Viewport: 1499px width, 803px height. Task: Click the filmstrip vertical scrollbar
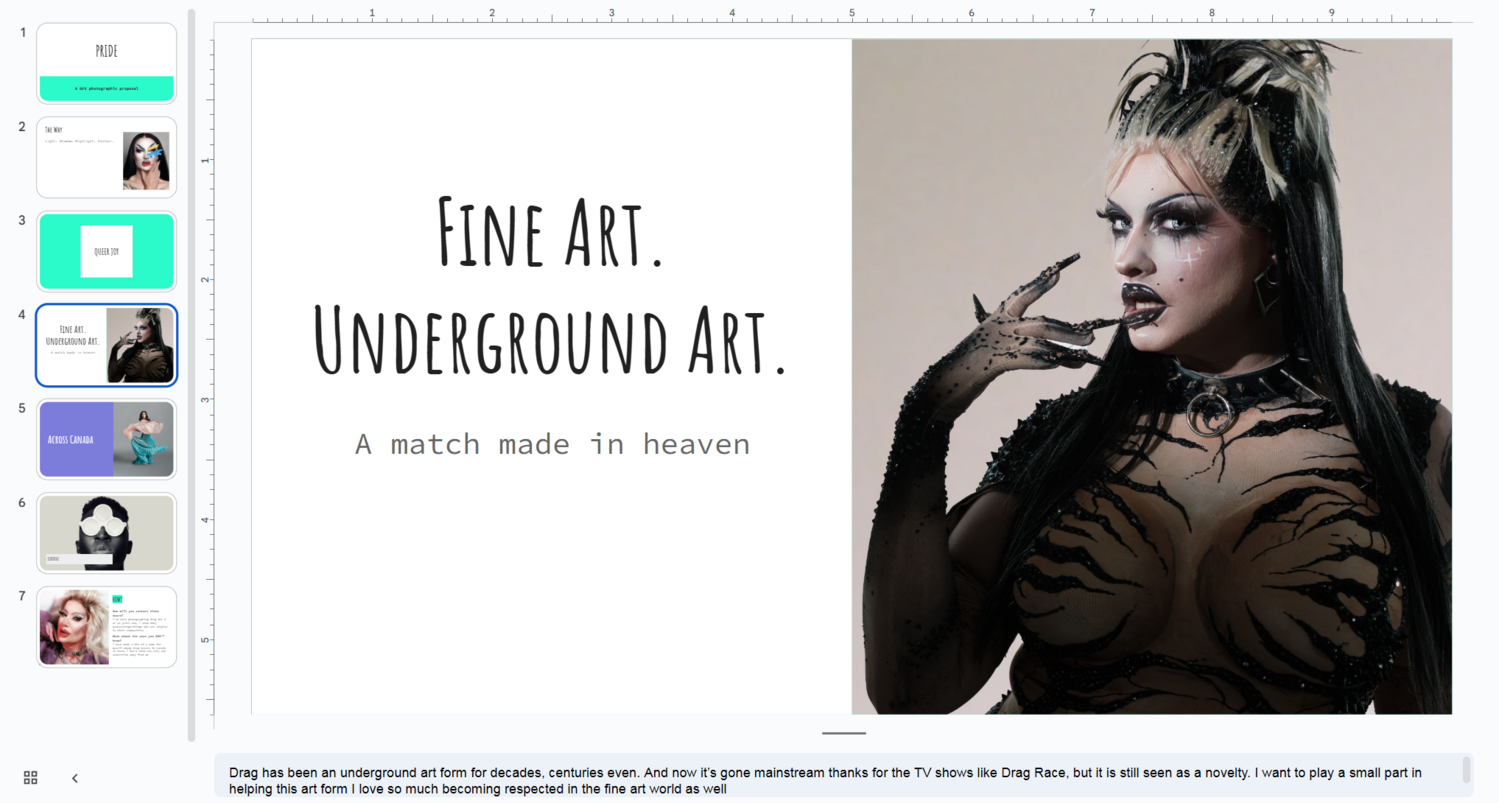pos(191,375)
